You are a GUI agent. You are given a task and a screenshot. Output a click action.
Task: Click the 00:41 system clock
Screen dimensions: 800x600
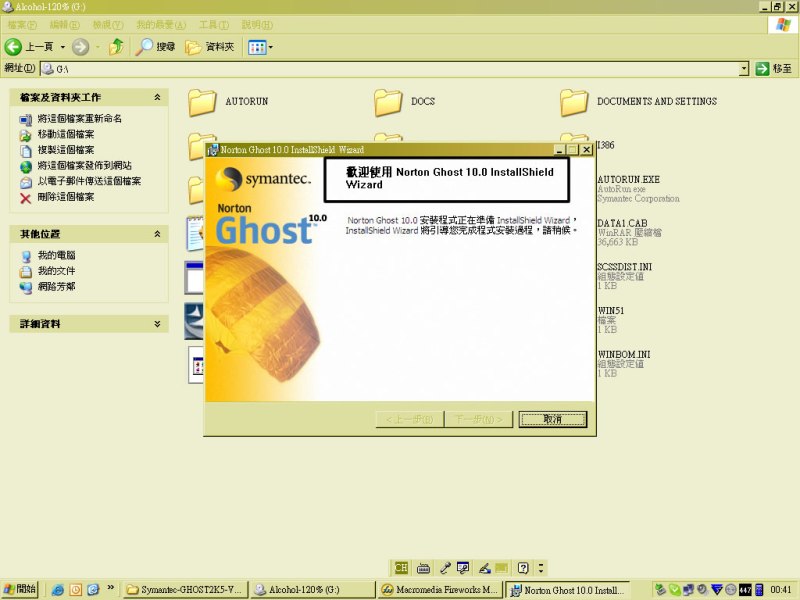coord(781,590)
